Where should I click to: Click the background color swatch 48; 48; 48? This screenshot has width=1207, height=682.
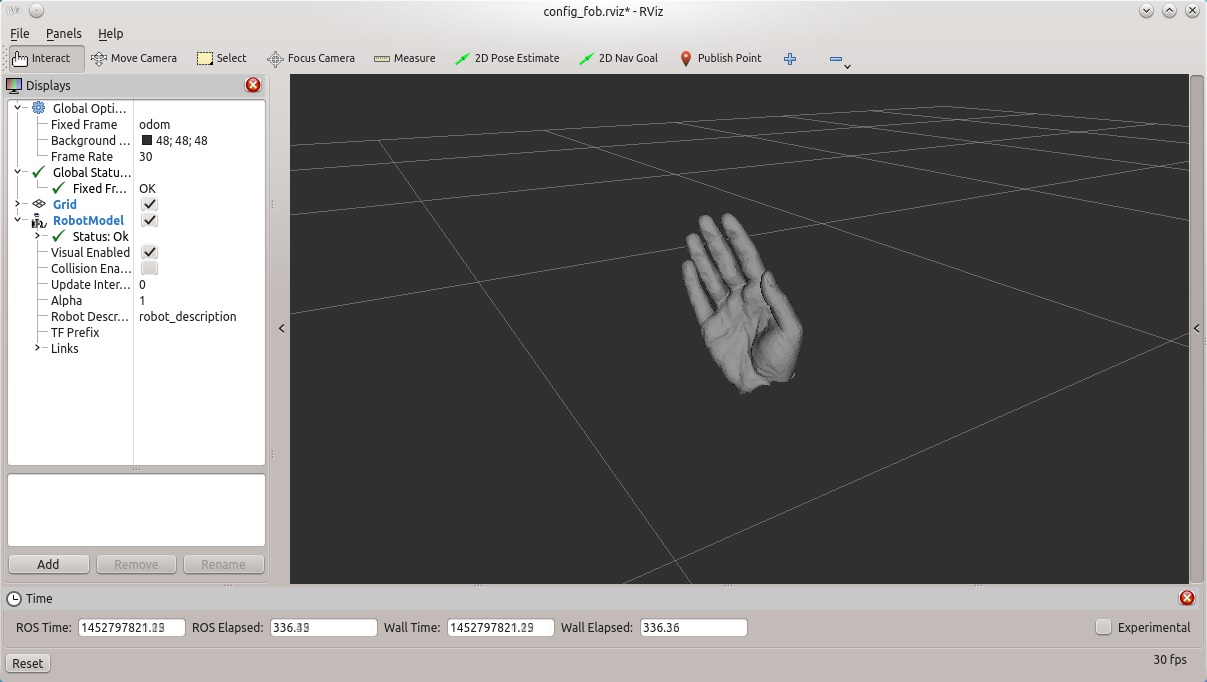coord(147,140)
